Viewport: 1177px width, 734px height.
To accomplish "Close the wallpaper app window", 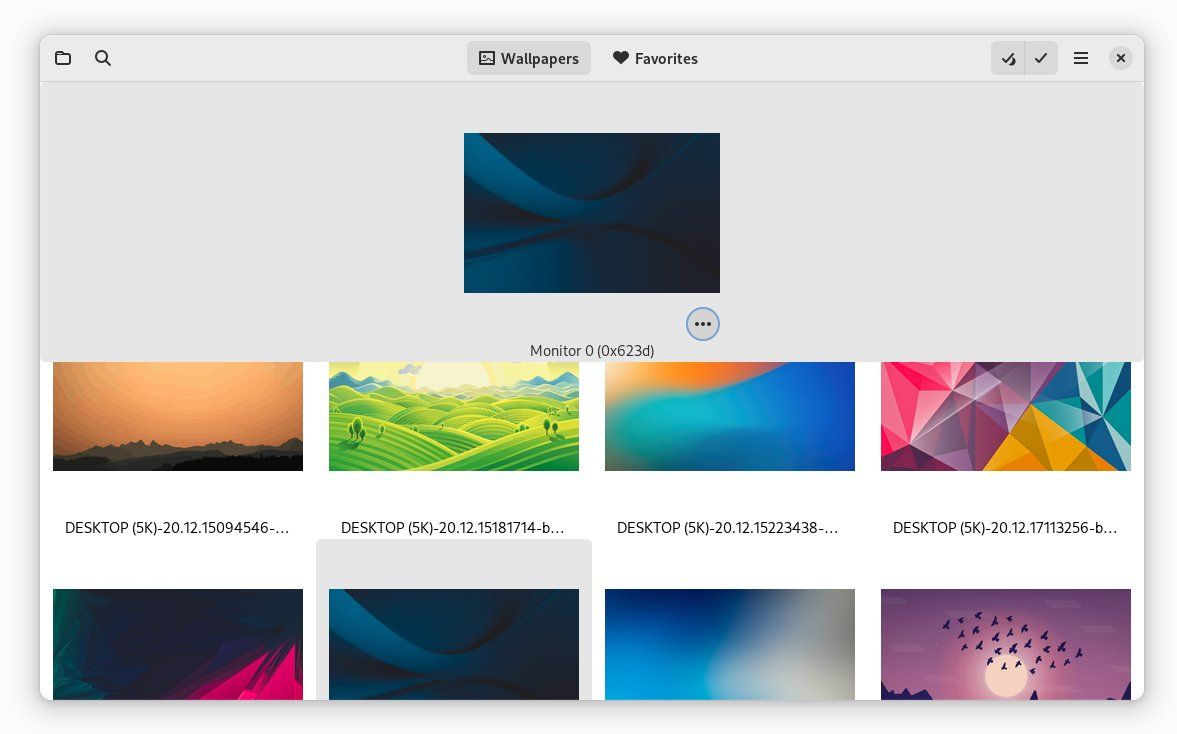I will [x=1121, y=58].
